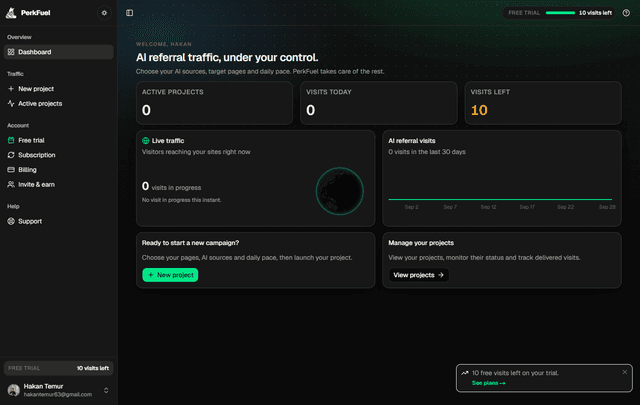This screenshot has width=640, height=405.
Task: Open the Free trial page
Action: (59, 140)
